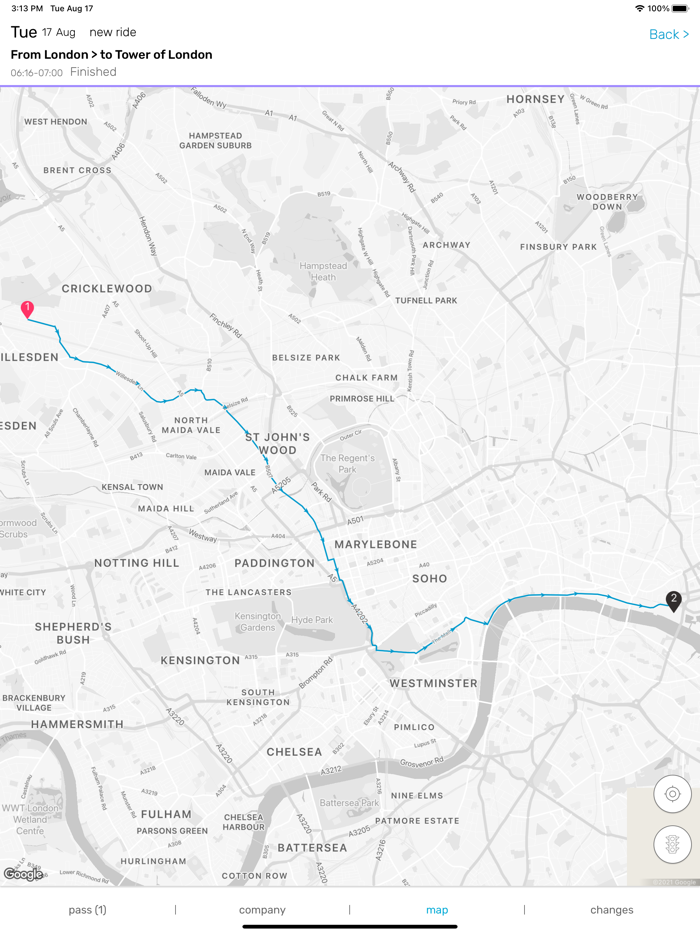The image size is (700, 934).
Task: Click the new ride label in header
Action: (x=113, y=32)
